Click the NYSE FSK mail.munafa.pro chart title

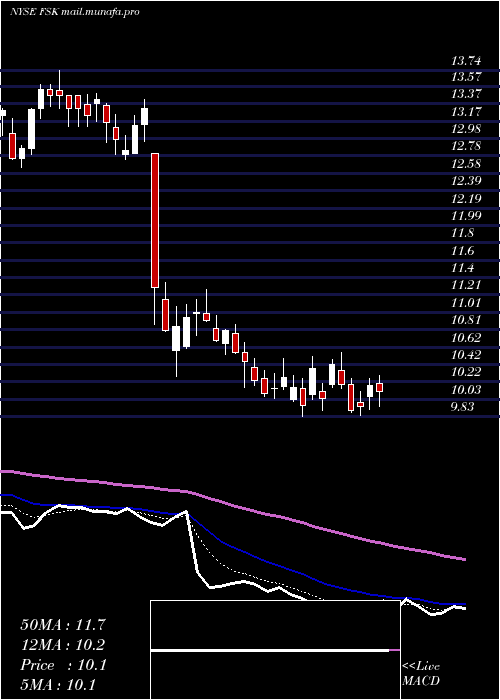coord(75,12)
